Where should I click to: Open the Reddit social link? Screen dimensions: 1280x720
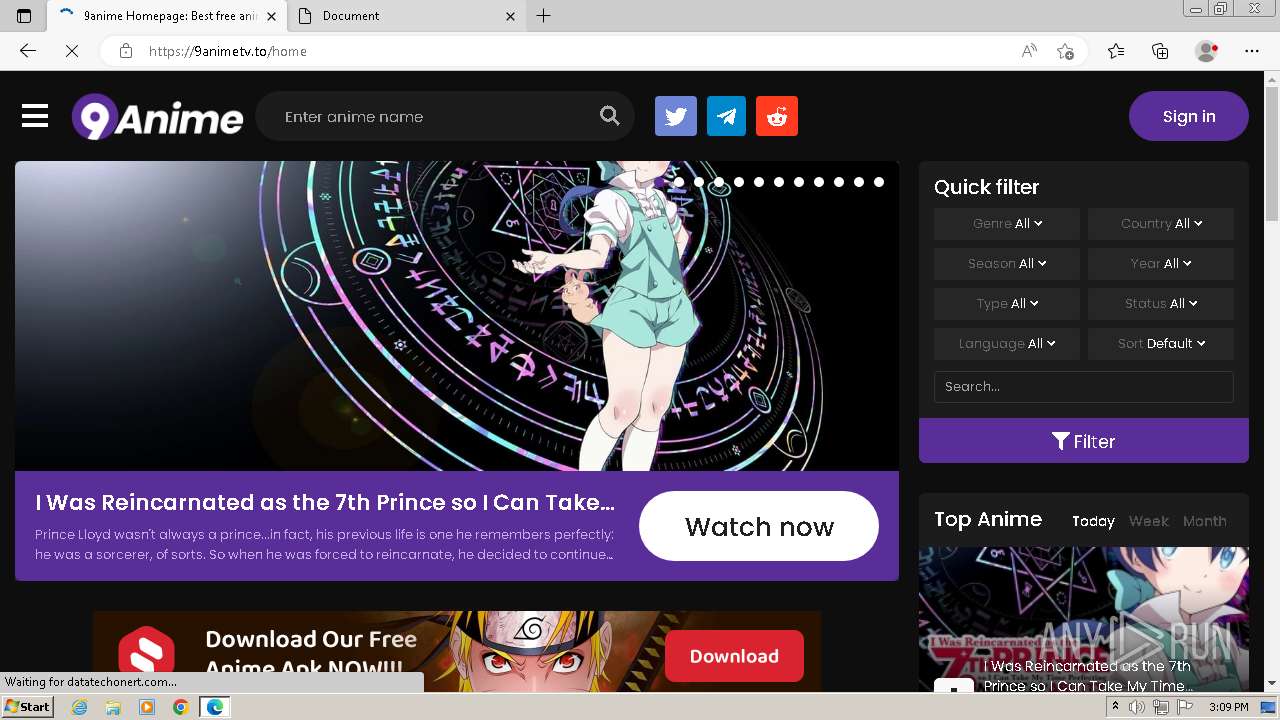(x=777, y=116)
